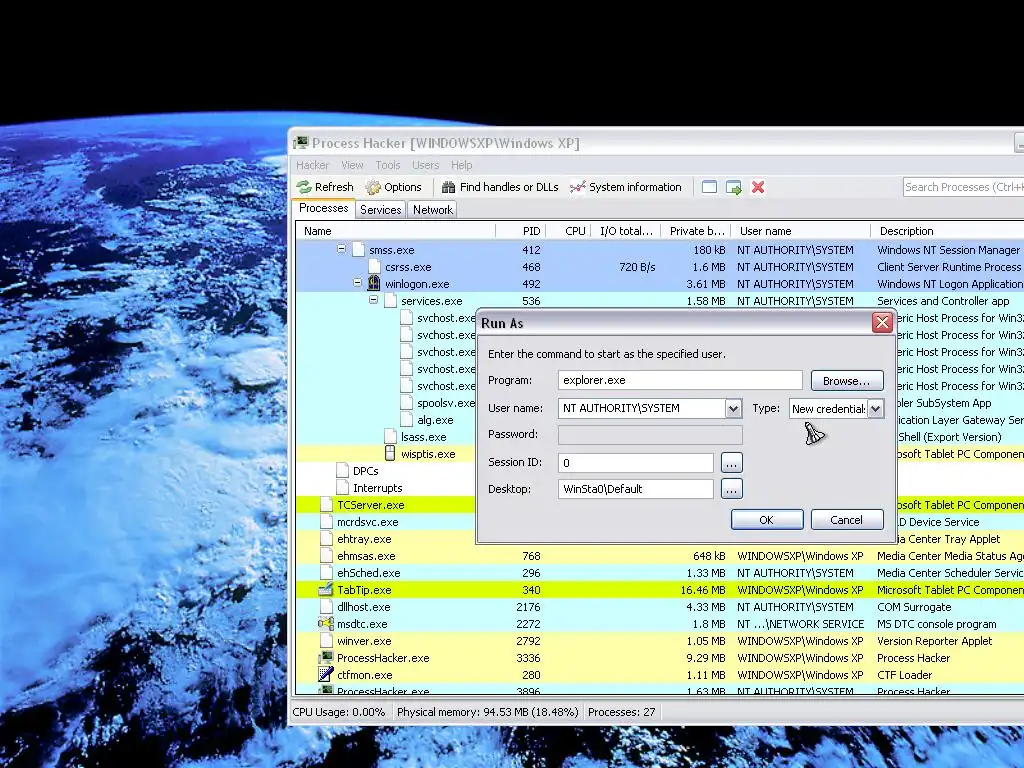Click OK in Run As dialog
The height and width of the screenshot is (768, 1024).
767,520
